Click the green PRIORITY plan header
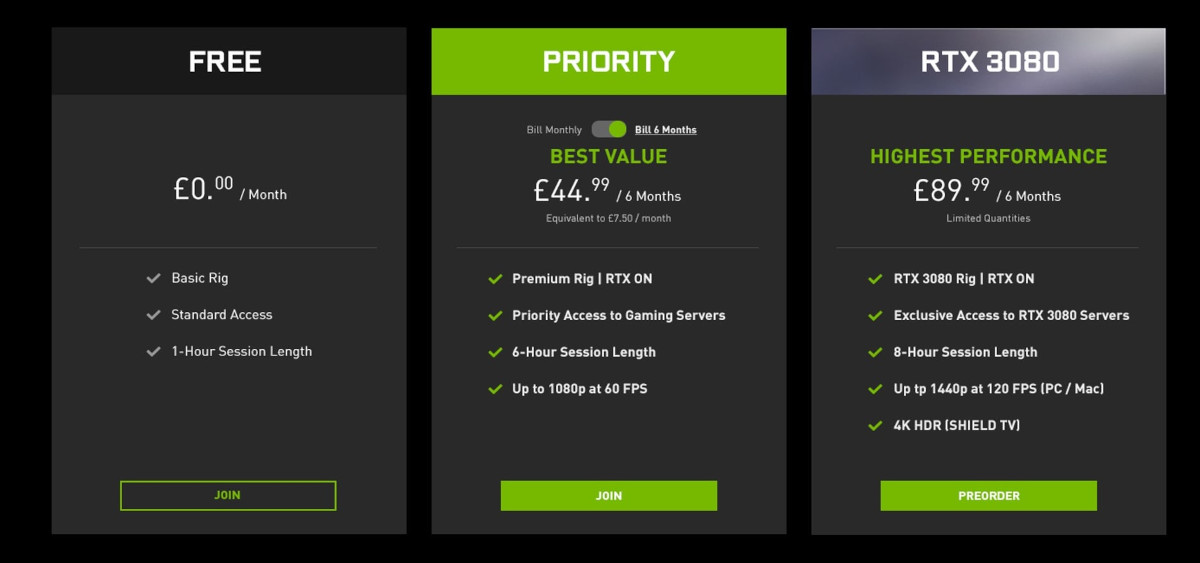 609,61
